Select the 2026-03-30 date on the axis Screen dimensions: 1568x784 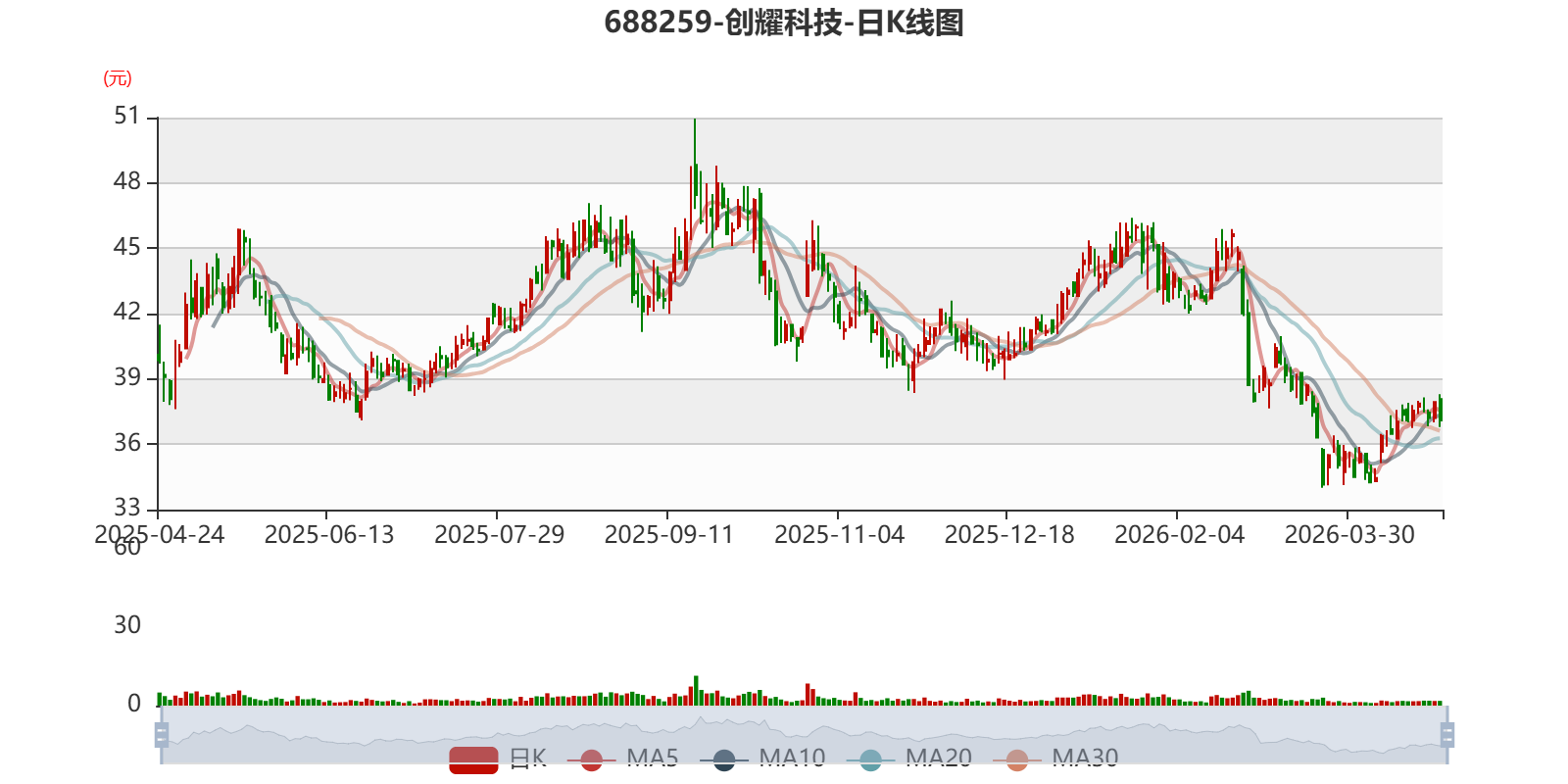click(1349, 535)
